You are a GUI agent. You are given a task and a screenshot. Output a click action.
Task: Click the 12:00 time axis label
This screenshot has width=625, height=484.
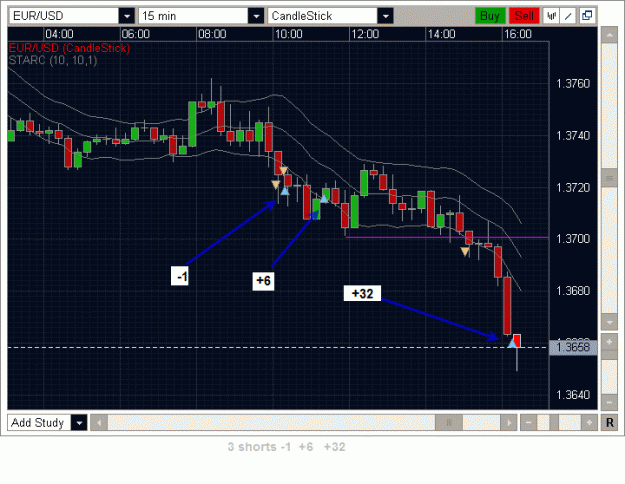(x=365, y=34)
